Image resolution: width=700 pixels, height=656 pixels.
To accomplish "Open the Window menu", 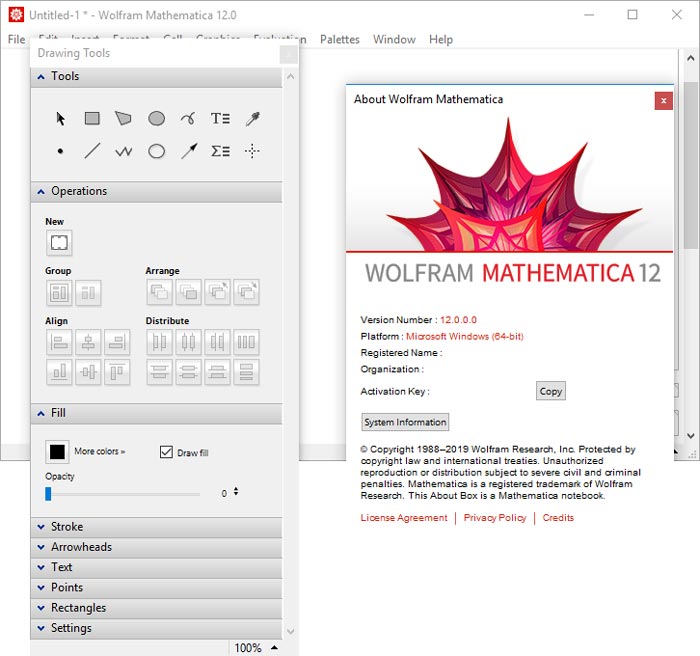I will point(394,39).
